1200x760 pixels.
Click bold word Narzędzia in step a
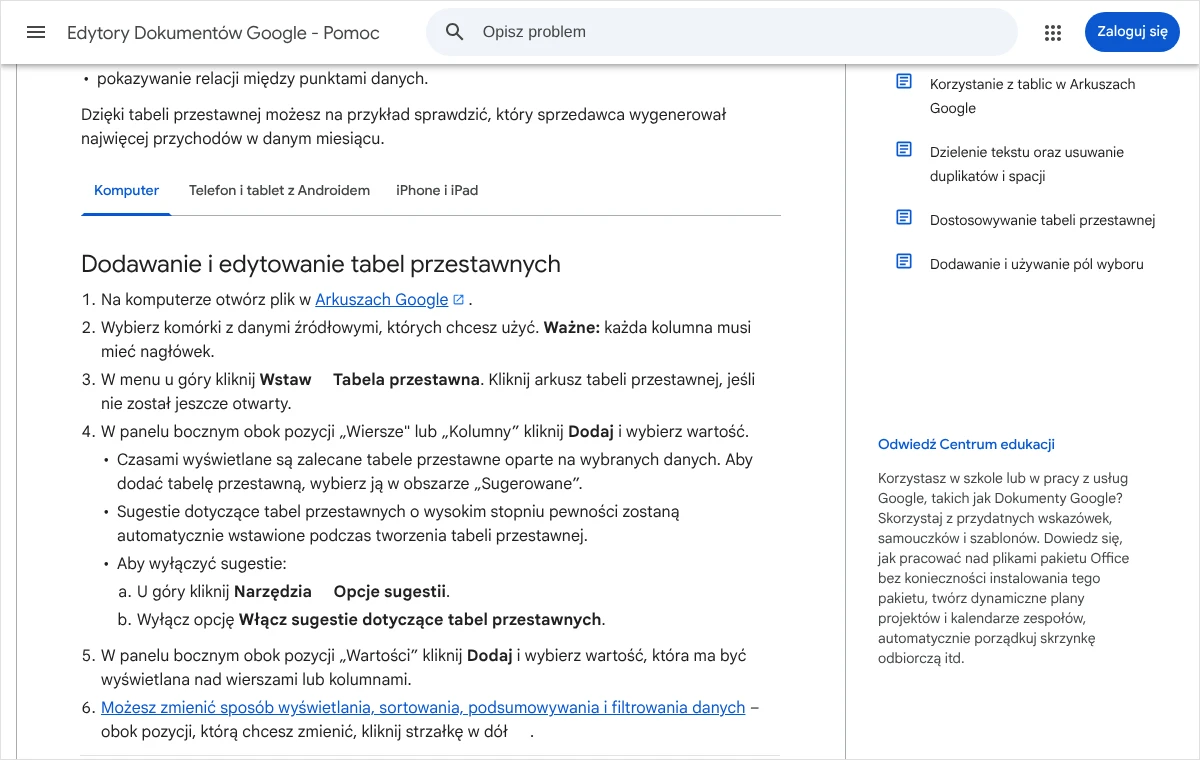(x=273, y=591)
